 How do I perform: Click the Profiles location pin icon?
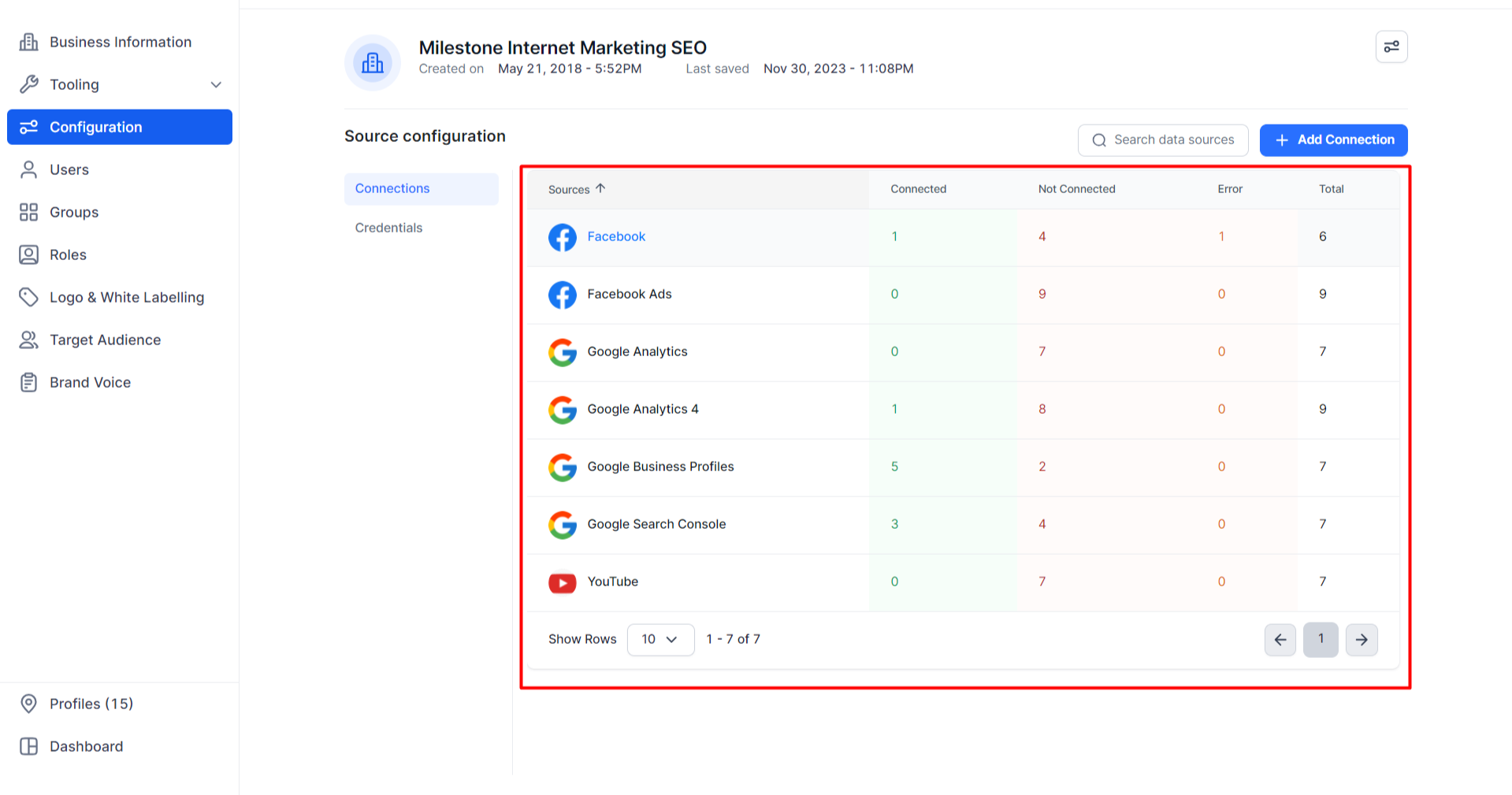29,704
